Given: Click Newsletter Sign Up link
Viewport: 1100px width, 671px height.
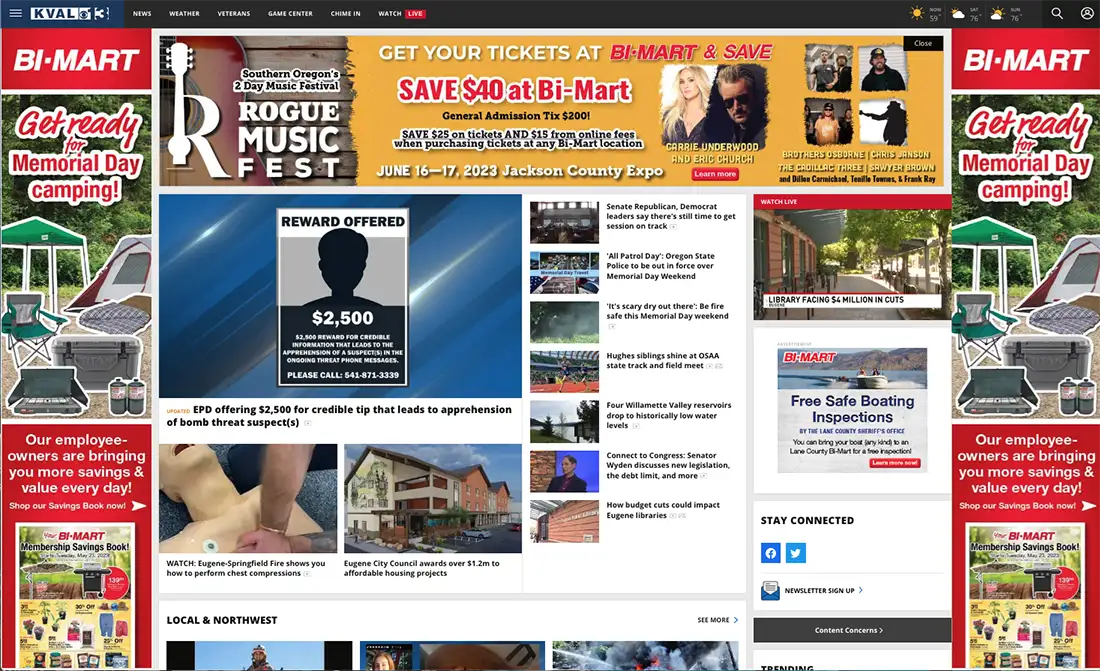Looking at the screenshot, I should 824,591.
